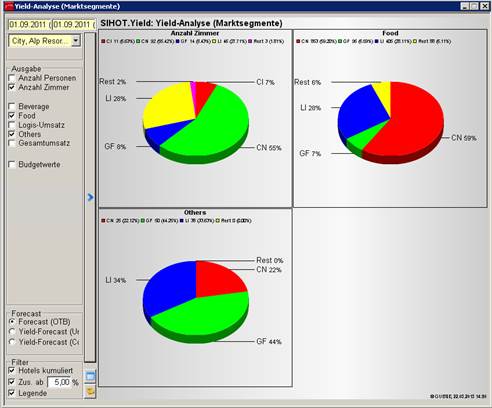Turn off the Legende checkbox
This screenshot has width=492, height=408.
[12, 393]
